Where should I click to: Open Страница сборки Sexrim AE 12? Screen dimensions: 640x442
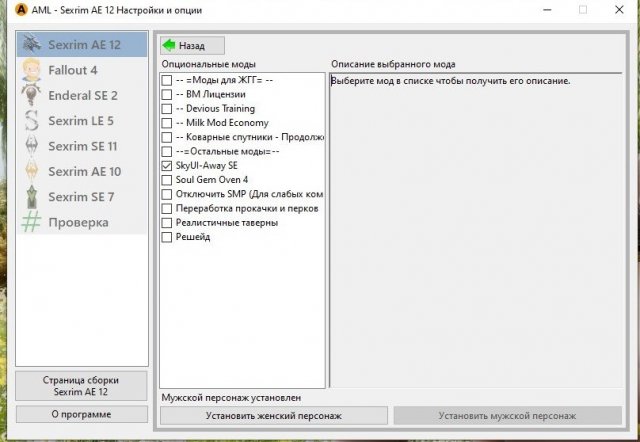click(x=81, y=386)
